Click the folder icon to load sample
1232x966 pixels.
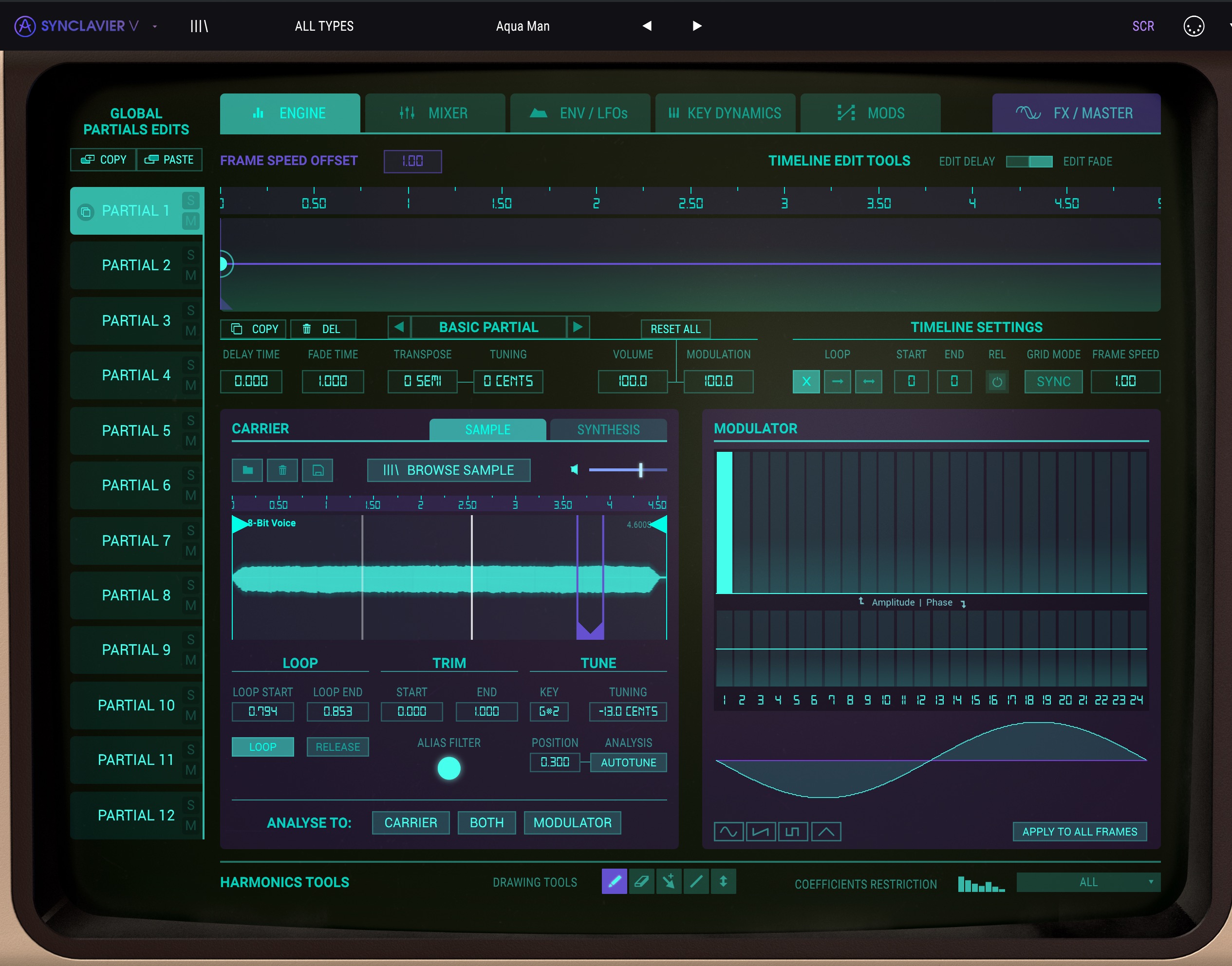(247, 470)
